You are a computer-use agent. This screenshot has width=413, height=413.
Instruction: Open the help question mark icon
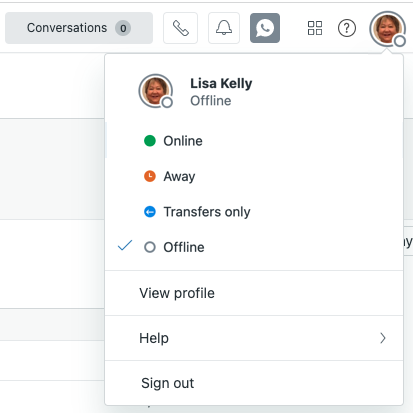point(347,28)
